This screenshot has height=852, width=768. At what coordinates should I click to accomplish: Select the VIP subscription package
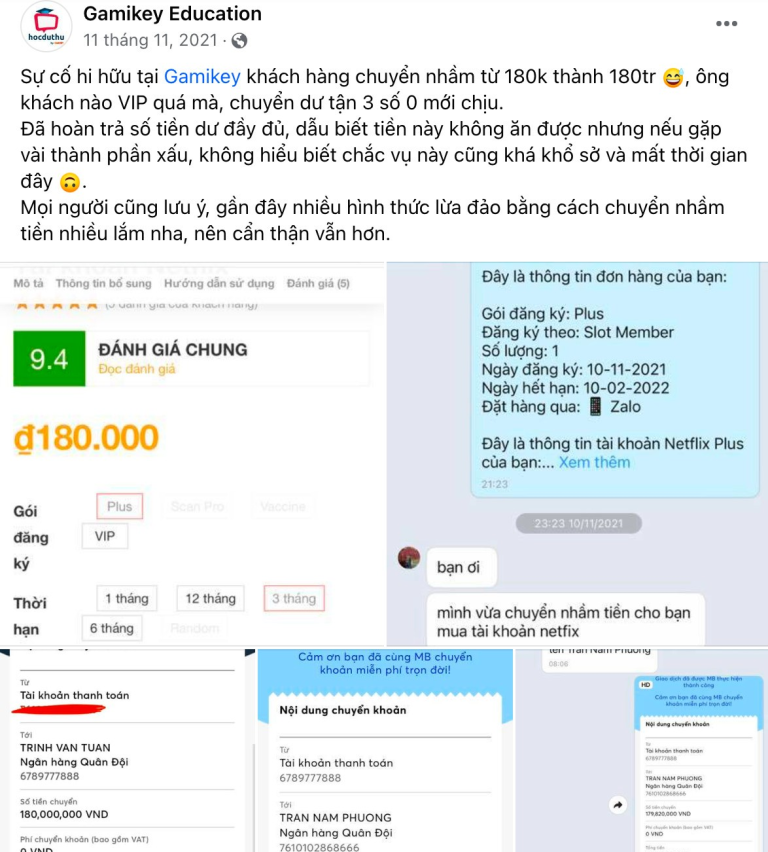(x=105, y=536)
